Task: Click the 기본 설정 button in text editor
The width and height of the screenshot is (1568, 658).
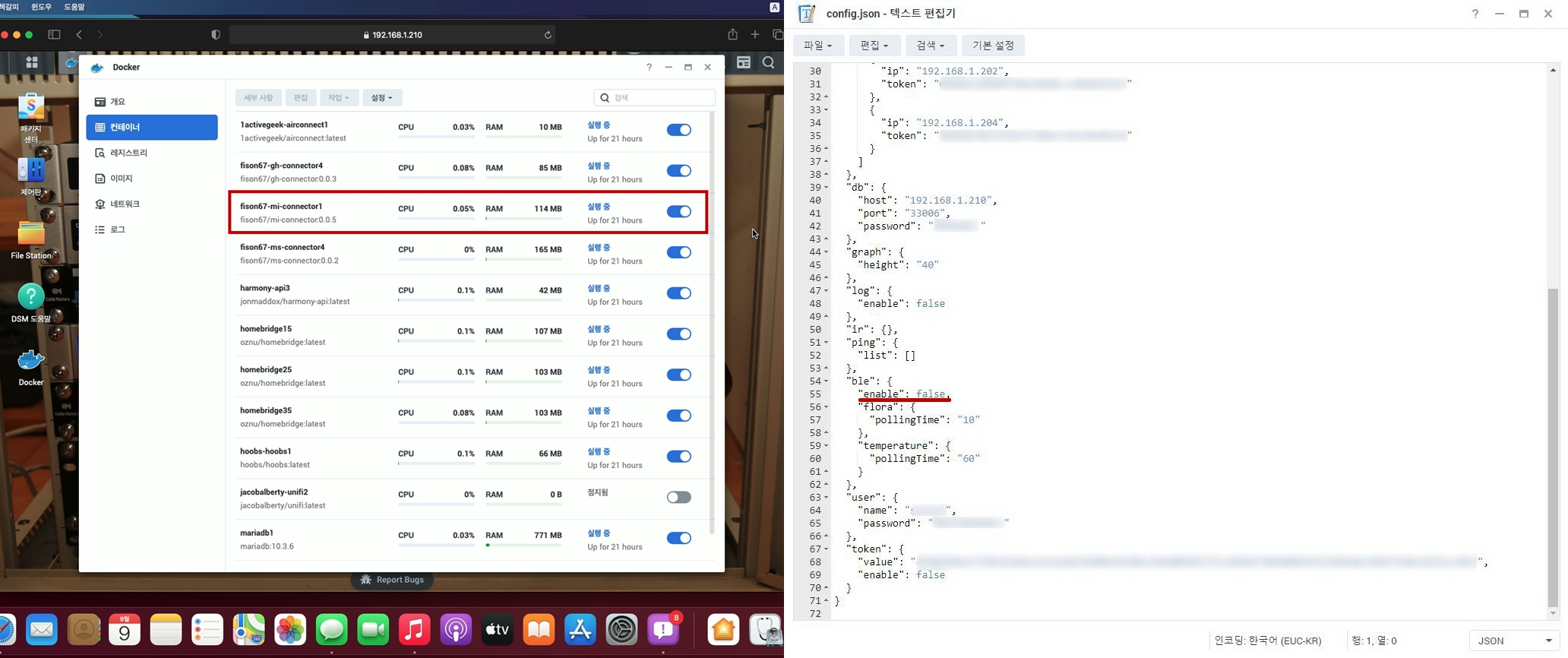Action: point(993,46)
